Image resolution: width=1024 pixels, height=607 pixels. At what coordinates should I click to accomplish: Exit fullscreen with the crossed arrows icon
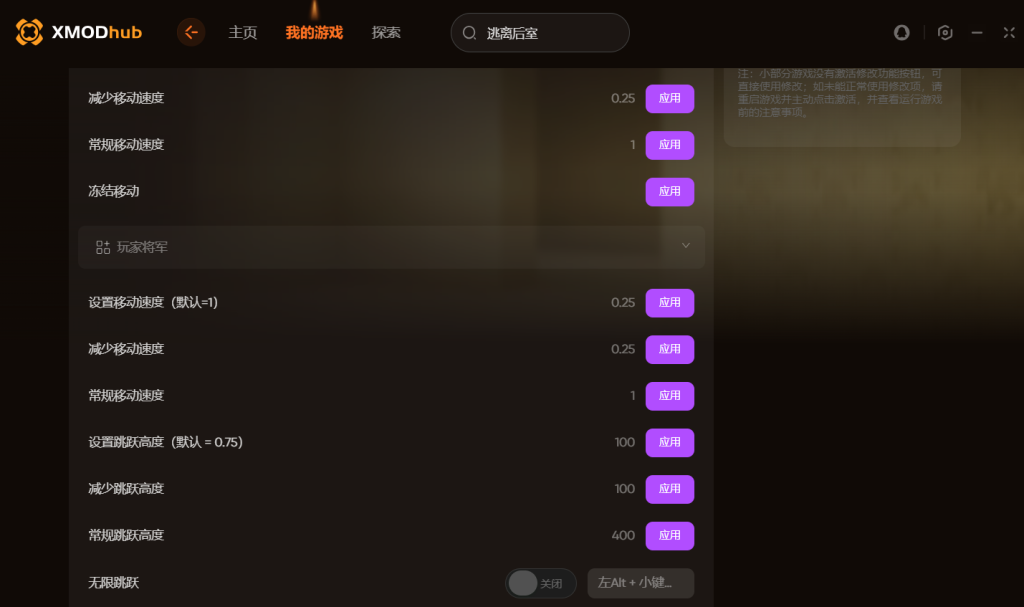coord(1009,32)
